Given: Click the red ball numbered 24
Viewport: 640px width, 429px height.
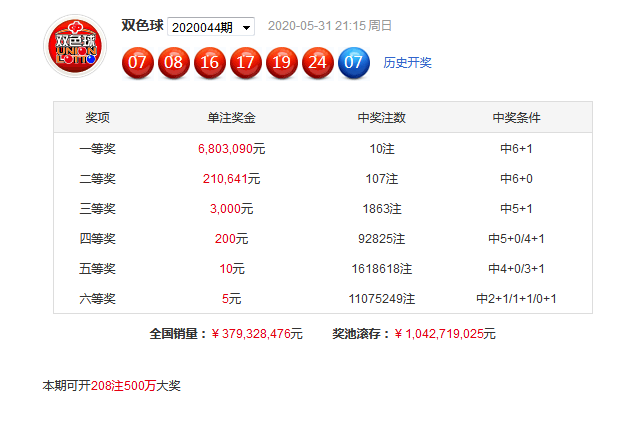Looking at the screenshot, I should [318, 62].
